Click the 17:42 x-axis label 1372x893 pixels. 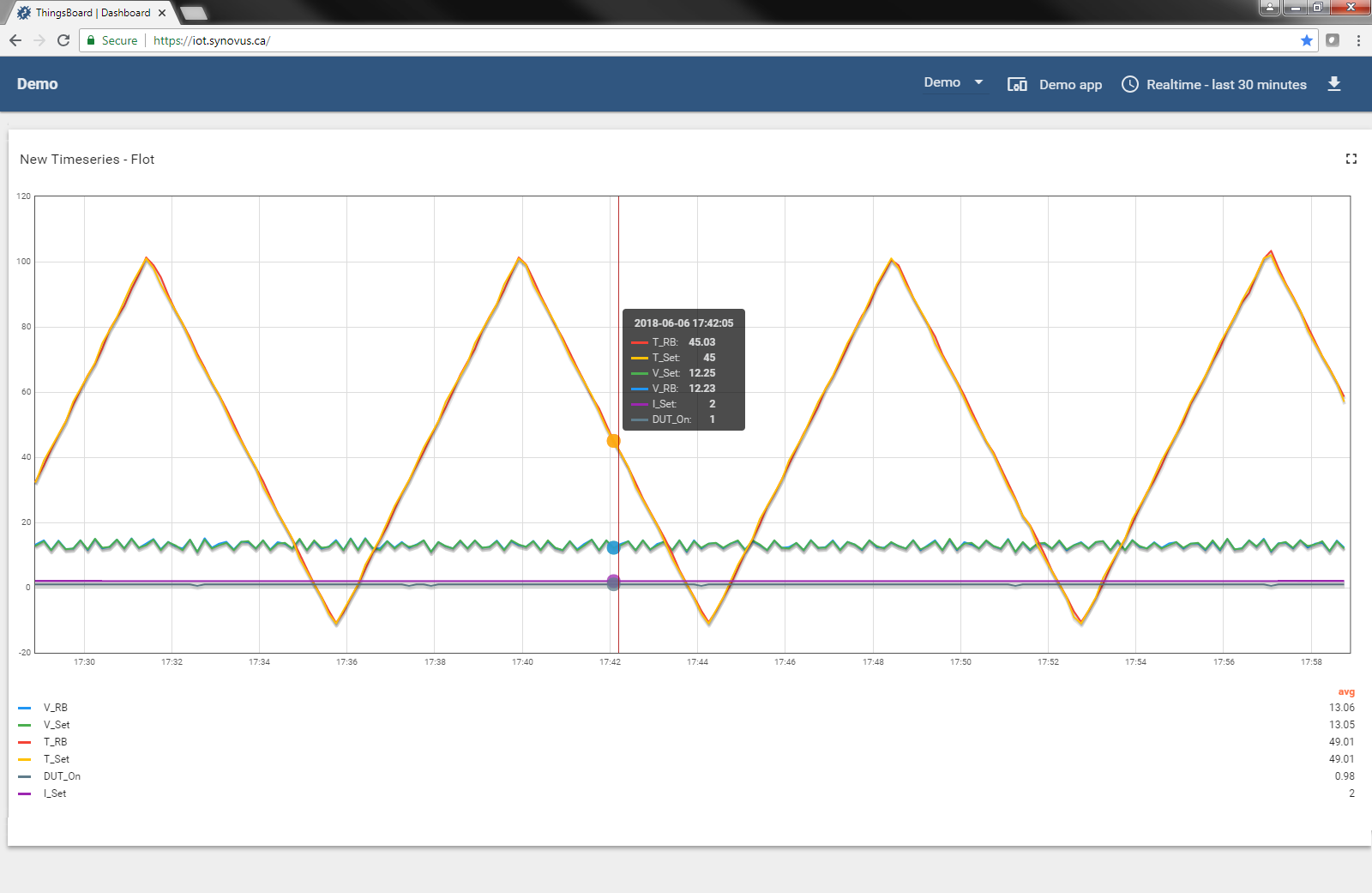coord(610,662)
